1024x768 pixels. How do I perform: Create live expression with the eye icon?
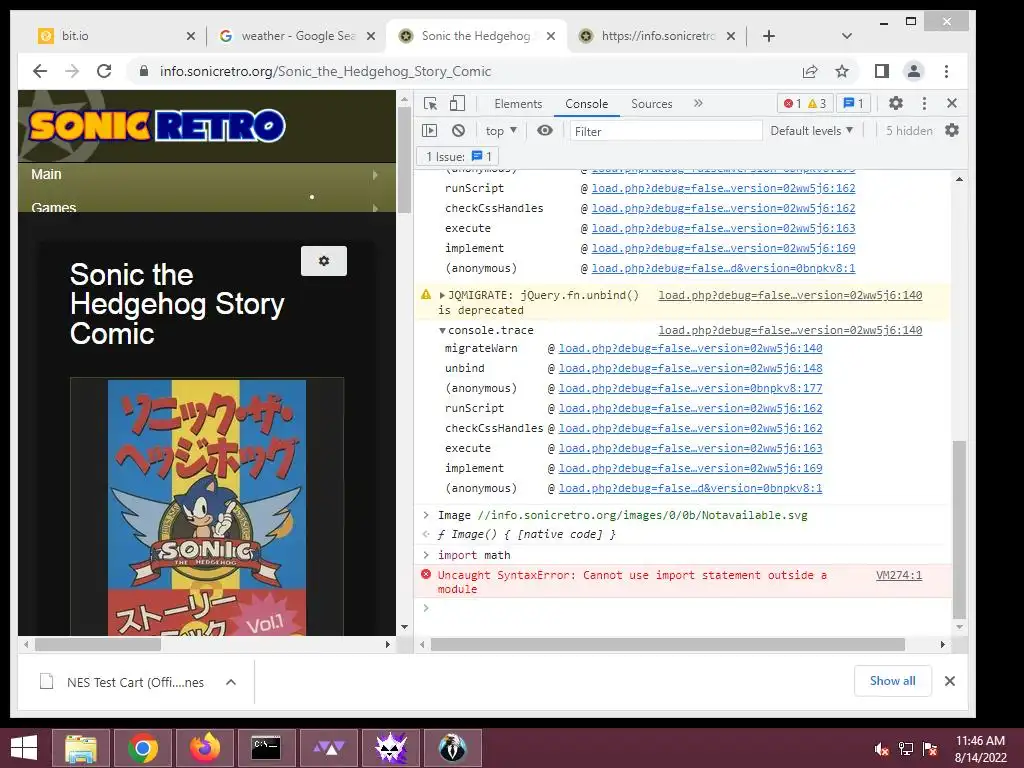click(x=545, y=131)
